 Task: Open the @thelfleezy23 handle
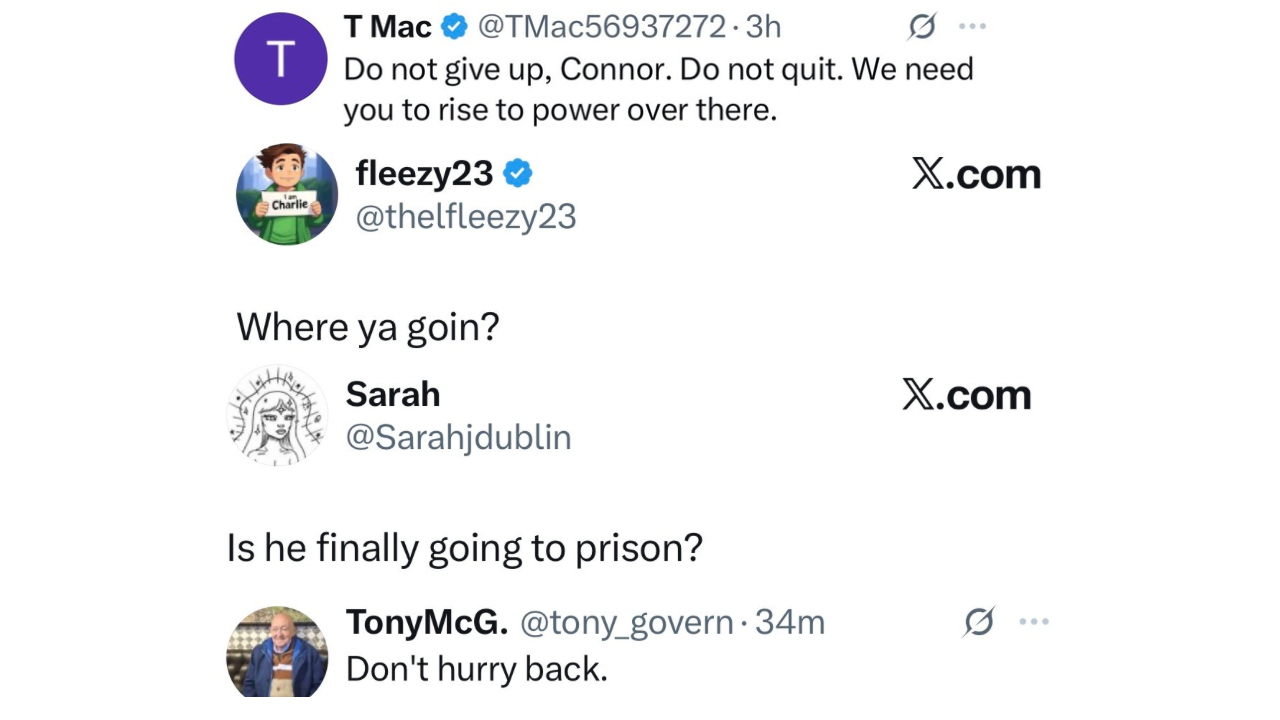pyautogui.click(x=466, y=217)
